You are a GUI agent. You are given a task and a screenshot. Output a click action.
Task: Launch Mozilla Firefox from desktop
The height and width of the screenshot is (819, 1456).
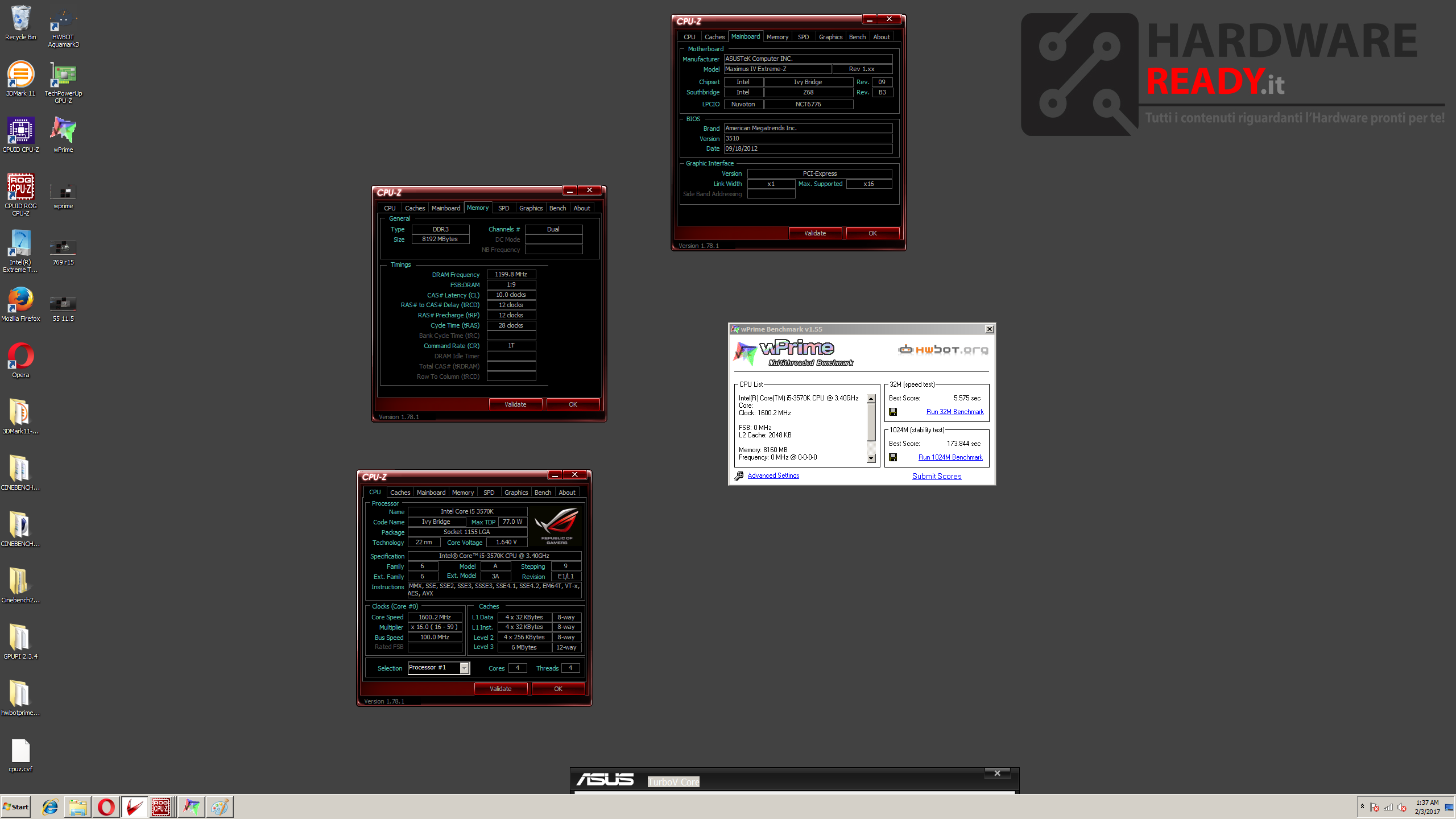(x=20, y=304)
